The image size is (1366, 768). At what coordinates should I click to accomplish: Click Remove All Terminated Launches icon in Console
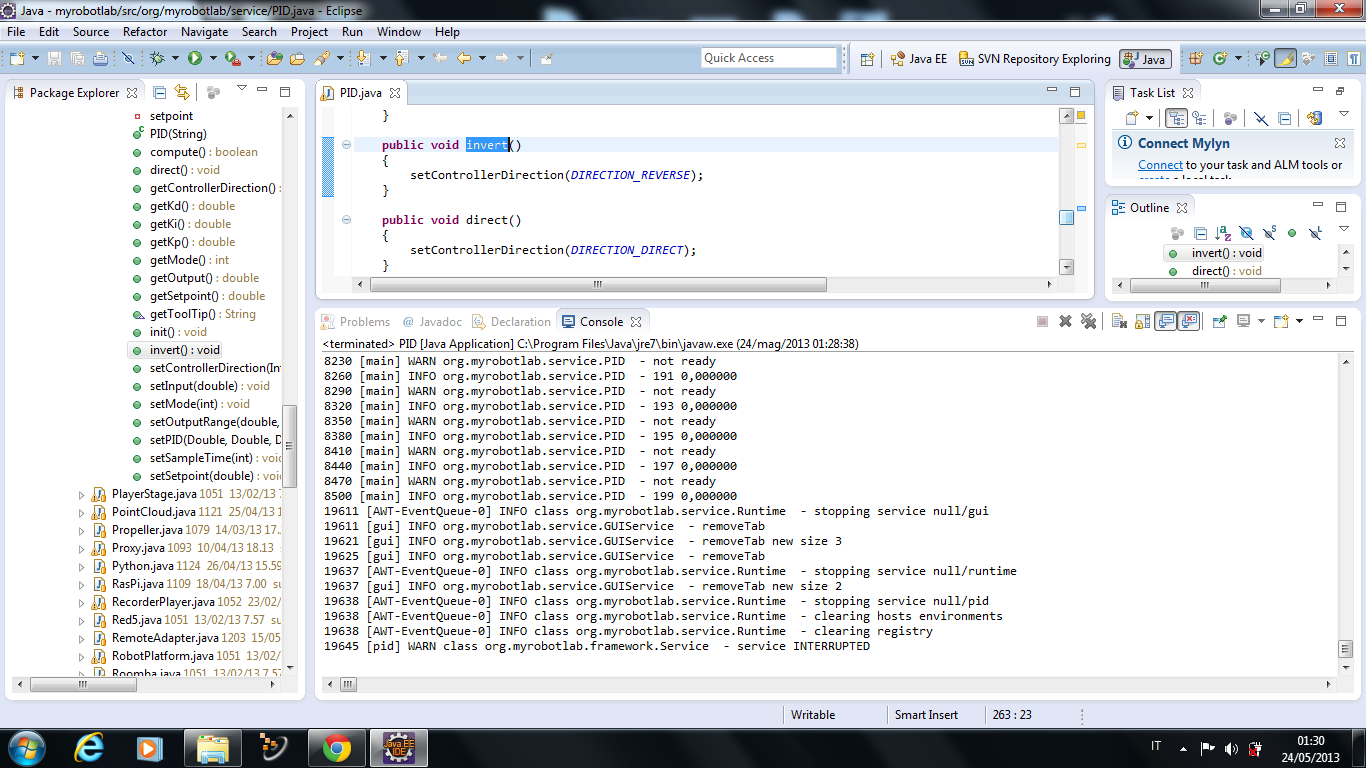[1088, 321]
